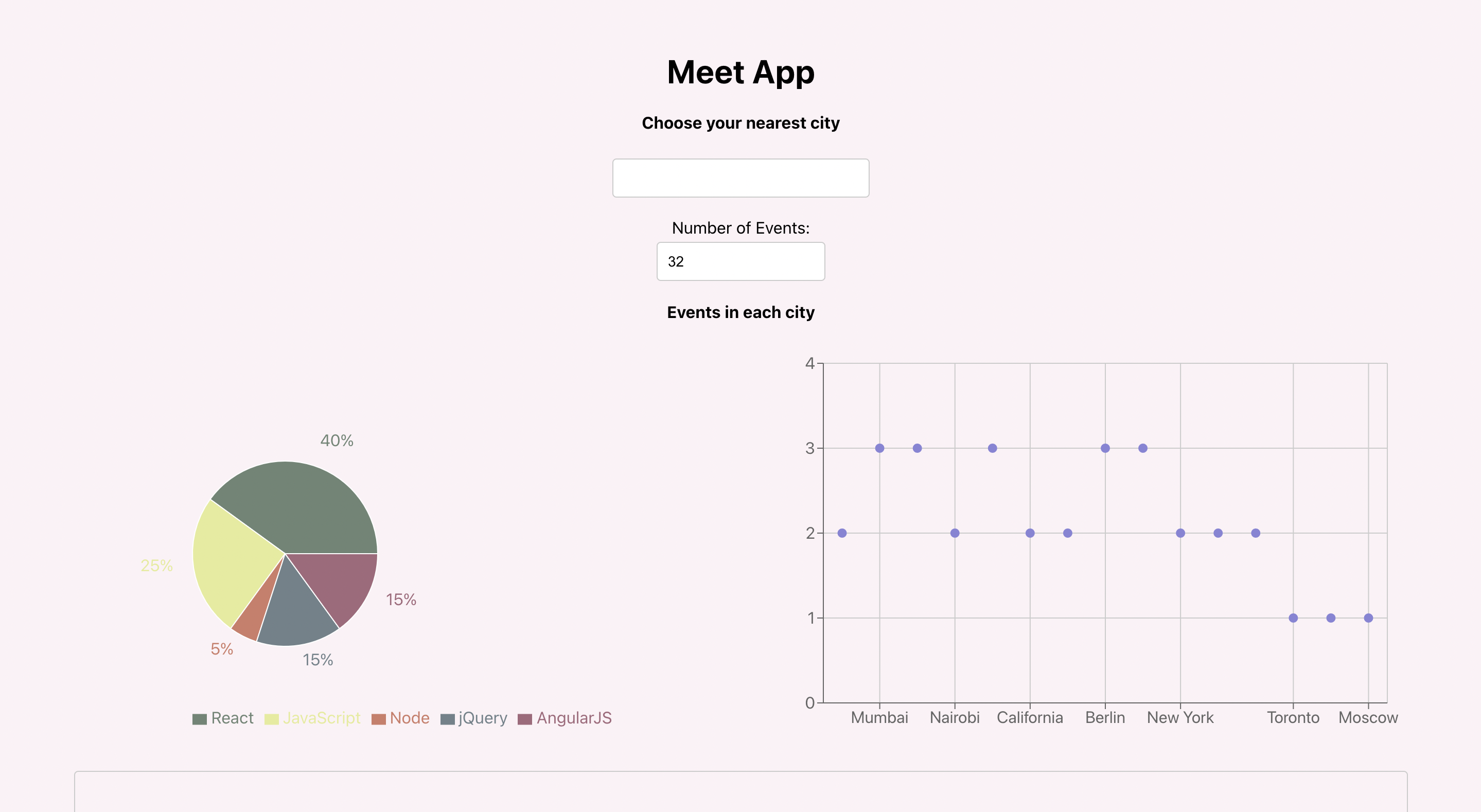This screenshot has width=1481, height=812.
Task: Click the JavaScript legend color square
Action: tap(273, 718)
